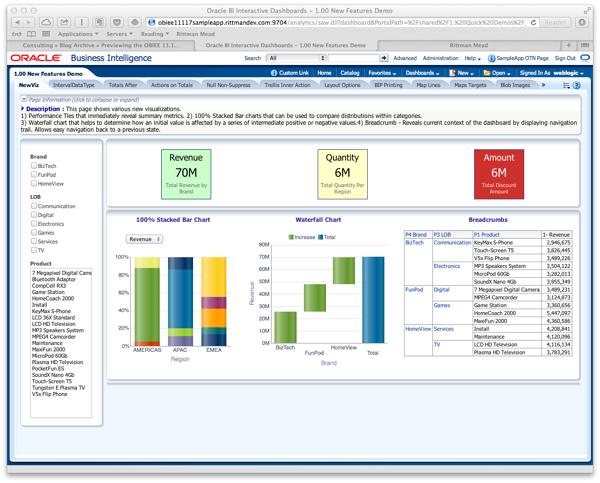Check the Games LOB checkbox
The width and height of the screenshot is (600, 483).
pyautogui.click(x=34, y=232)
